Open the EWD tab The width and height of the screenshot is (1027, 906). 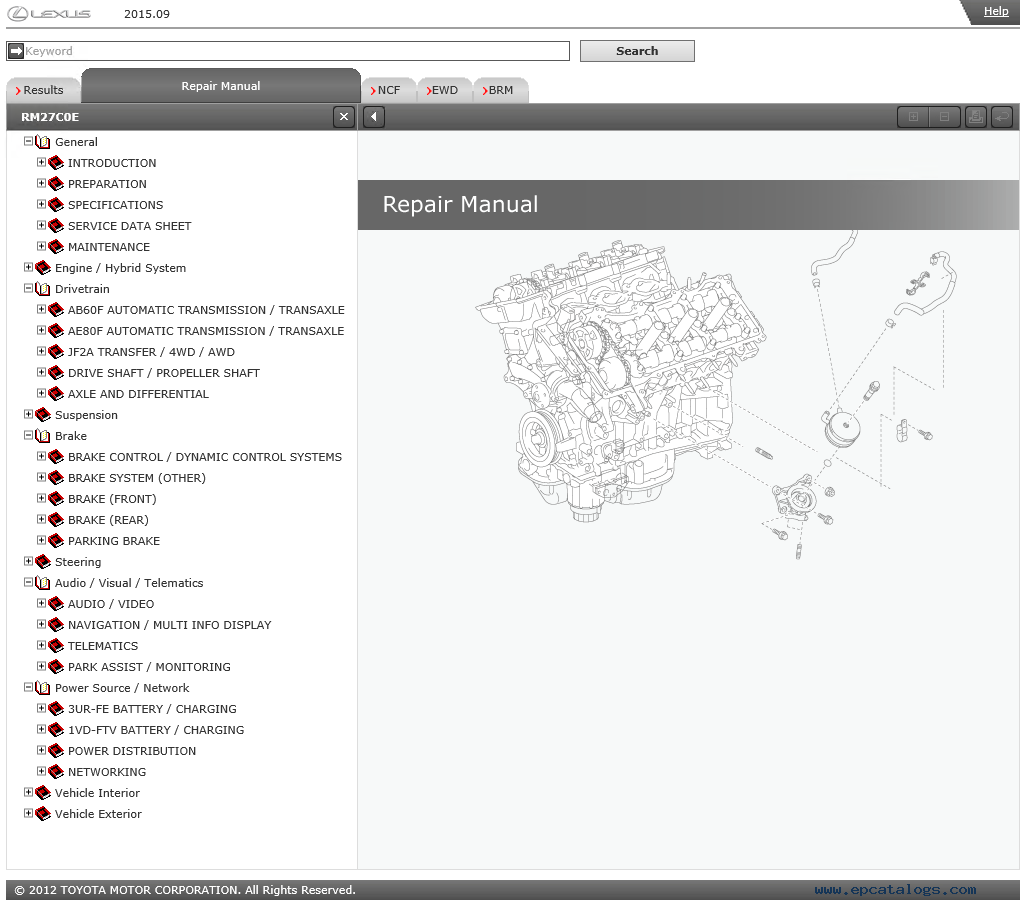(x=444, y=90)
